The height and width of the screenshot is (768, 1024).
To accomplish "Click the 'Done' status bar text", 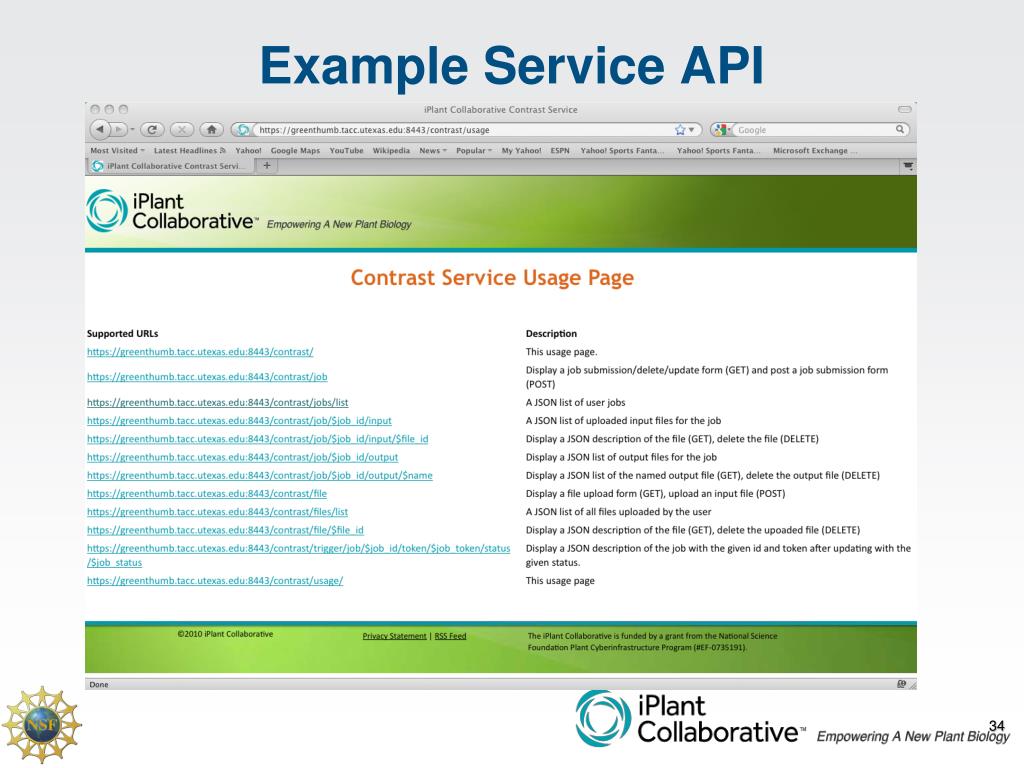I will [x=99, y=684].
